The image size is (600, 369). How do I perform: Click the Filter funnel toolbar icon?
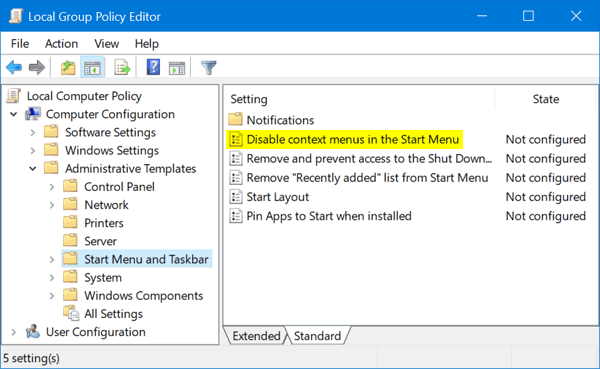click(x=209, y=68)
